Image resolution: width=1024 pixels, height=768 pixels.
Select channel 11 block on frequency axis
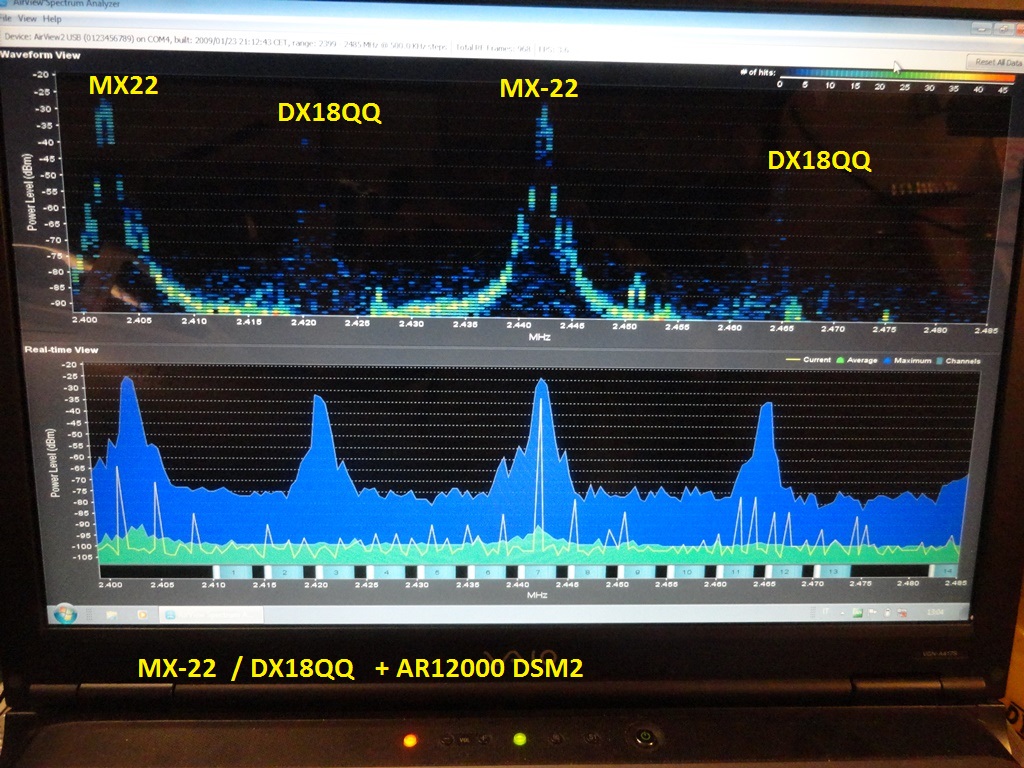click(735, 571)
